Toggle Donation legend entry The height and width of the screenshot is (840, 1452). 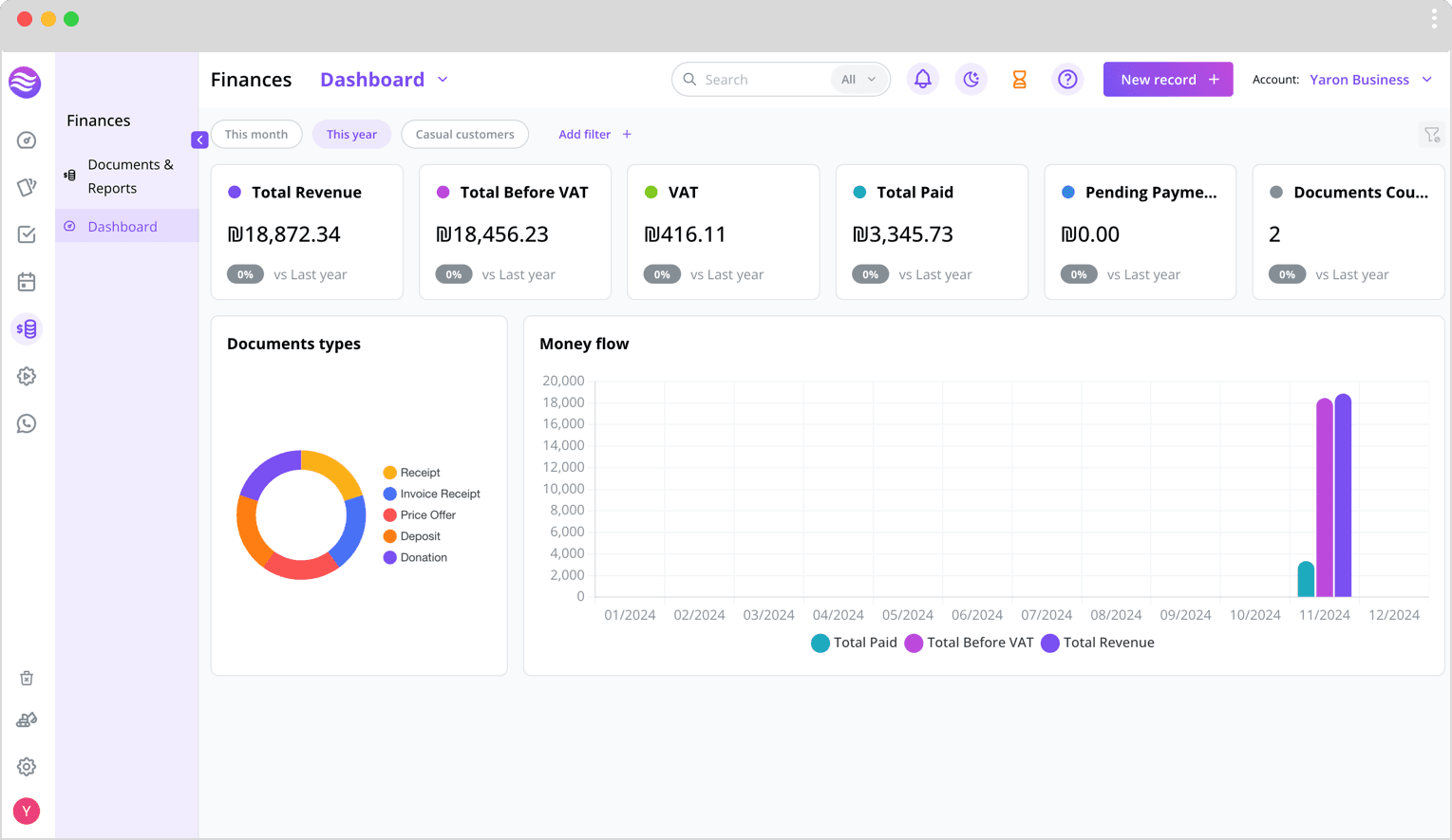(x=415, y=557)
